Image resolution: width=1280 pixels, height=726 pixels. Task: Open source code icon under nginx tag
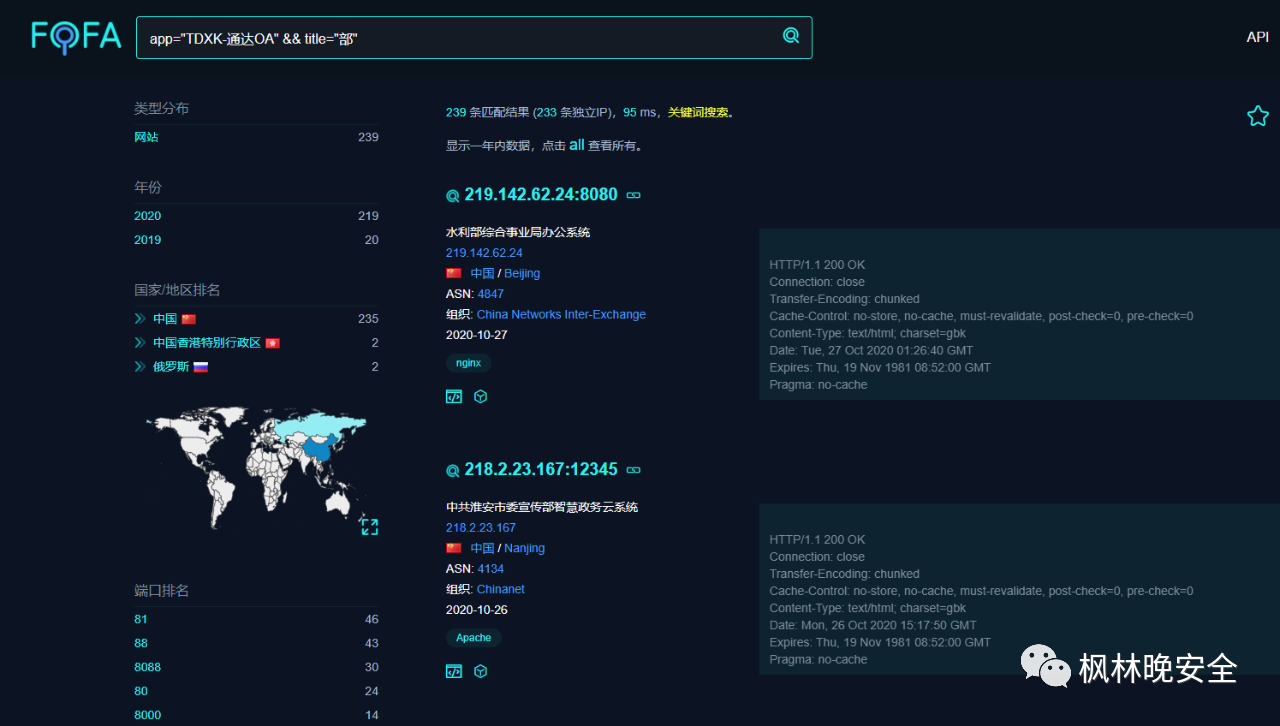tap(454, 396)
